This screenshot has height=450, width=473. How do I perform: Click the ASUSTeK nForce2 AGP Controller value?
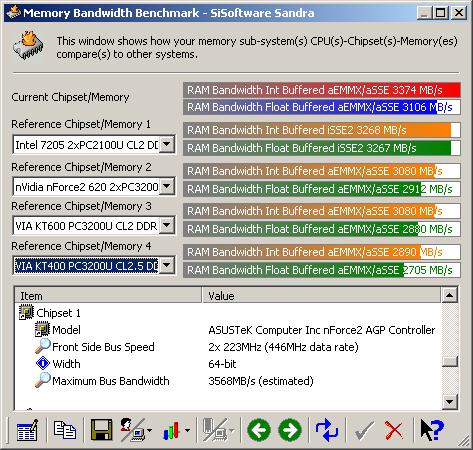[322, 330]
